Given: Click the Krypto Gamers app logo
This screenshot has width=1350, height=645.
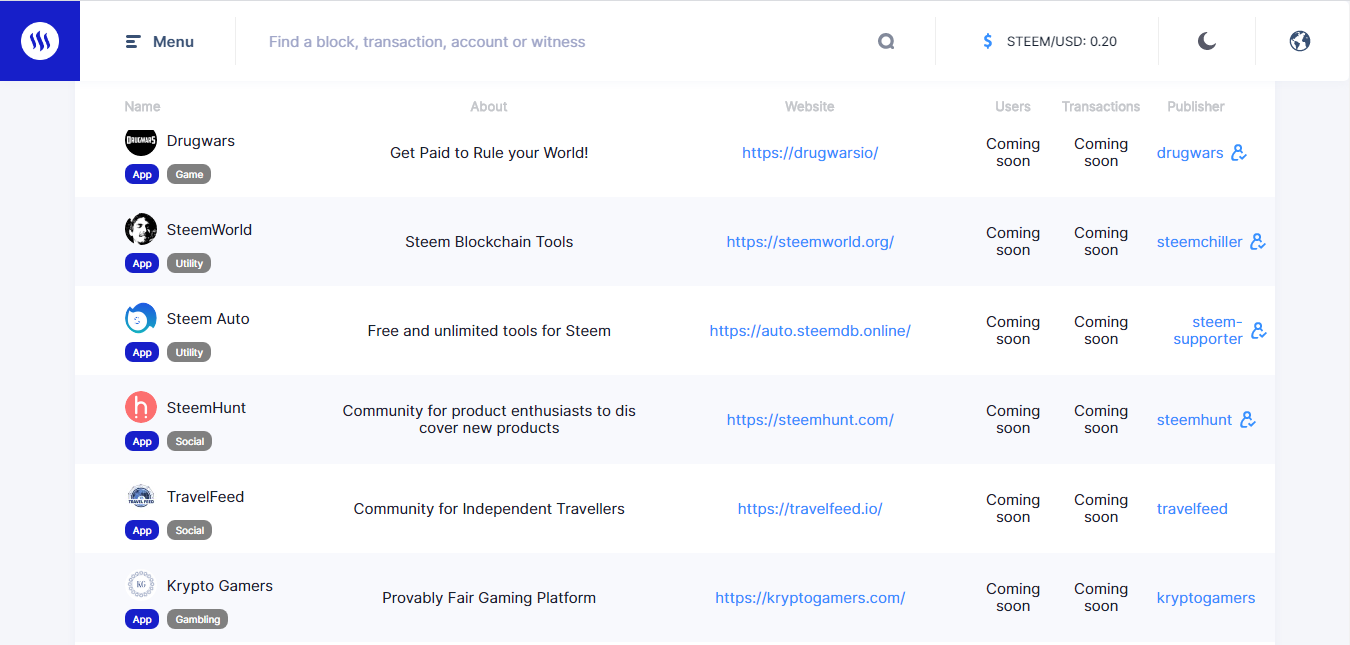Looking at the screenshot, I should (141, 586).
